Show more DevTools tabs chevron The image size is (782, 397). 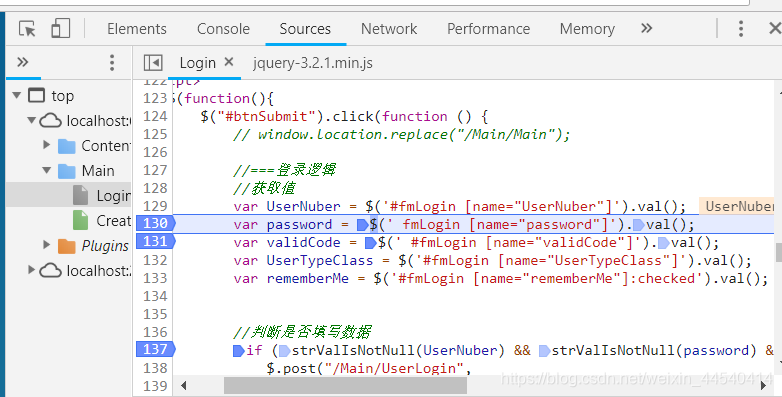click(x=646, y=28)
